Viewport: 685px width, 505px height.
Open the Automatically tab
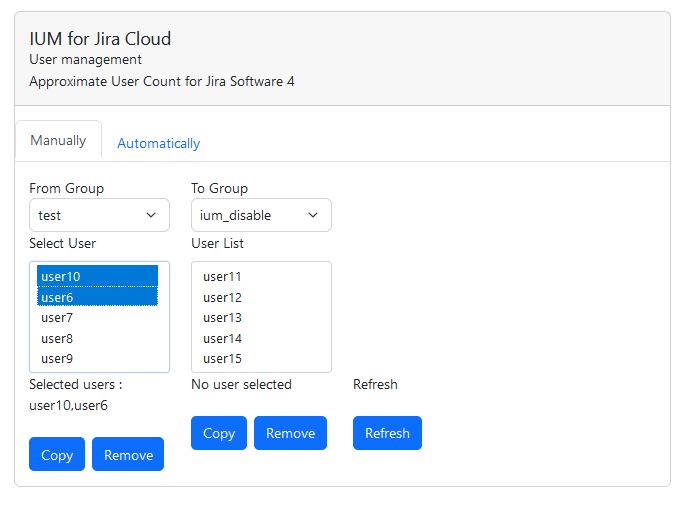coord(158,143)
